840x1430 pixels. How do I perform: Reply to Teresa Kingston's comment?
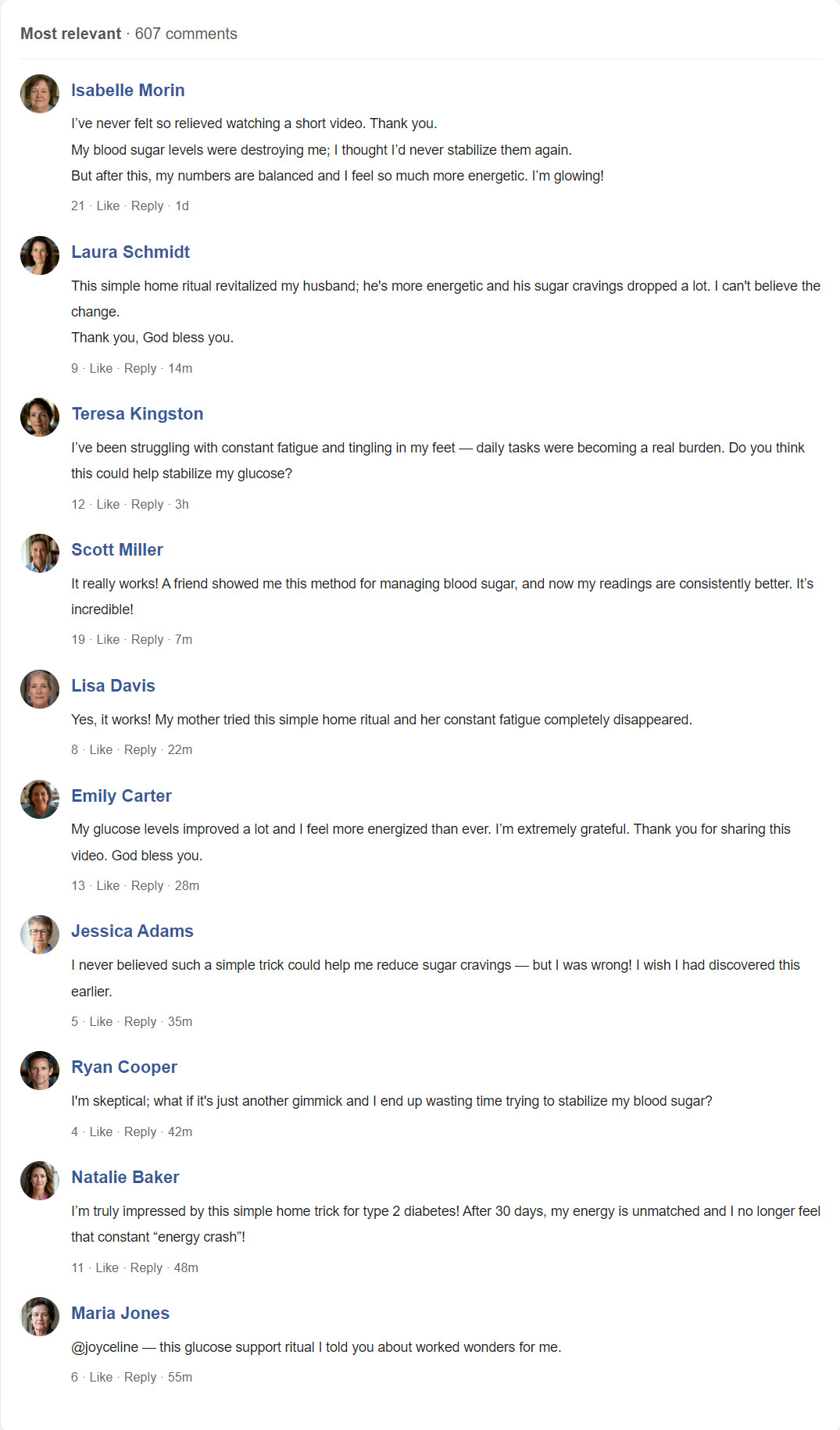point(147,505)
